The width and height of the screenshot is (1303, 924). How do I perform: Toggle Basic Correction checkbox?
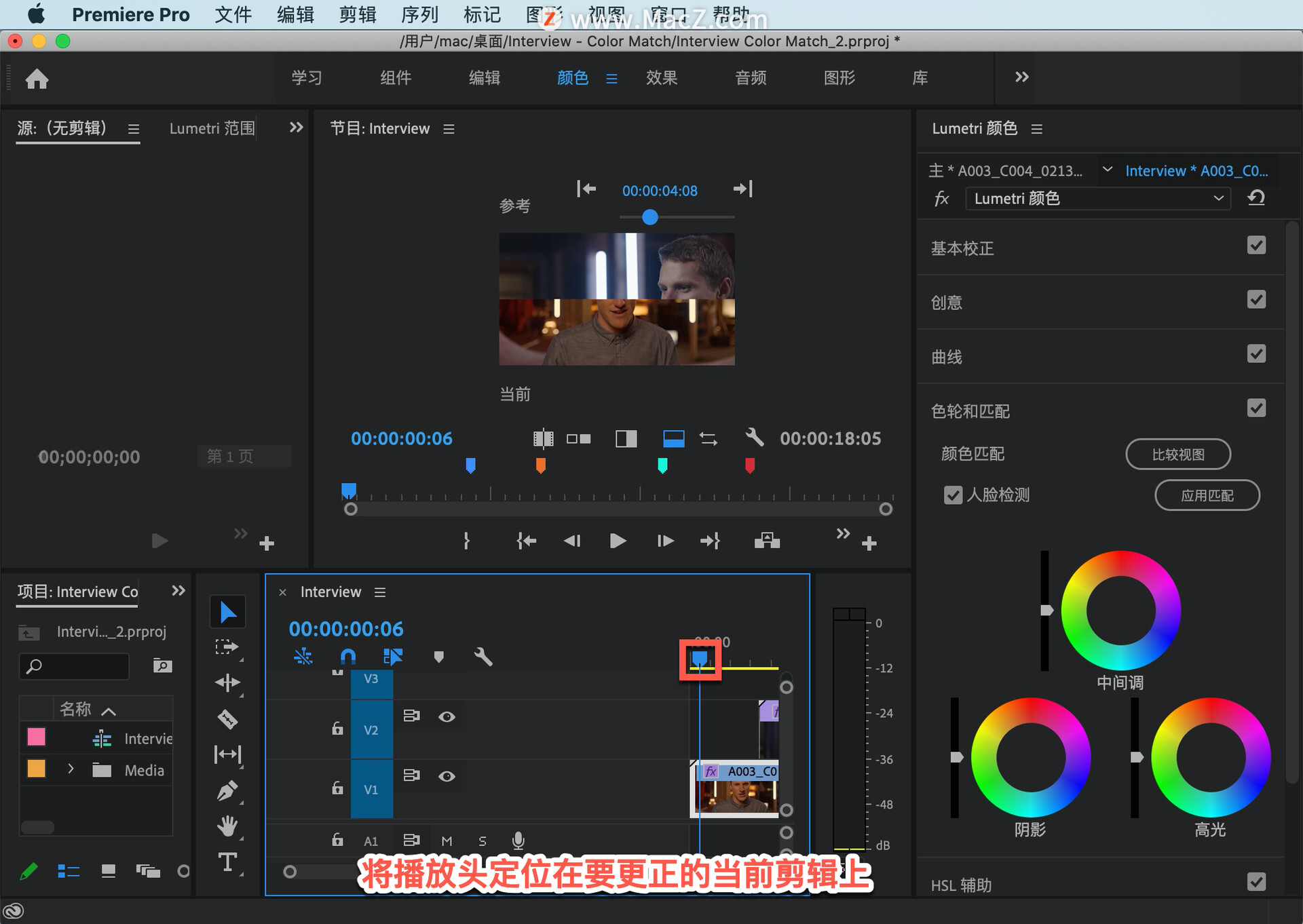point(1256,246)
